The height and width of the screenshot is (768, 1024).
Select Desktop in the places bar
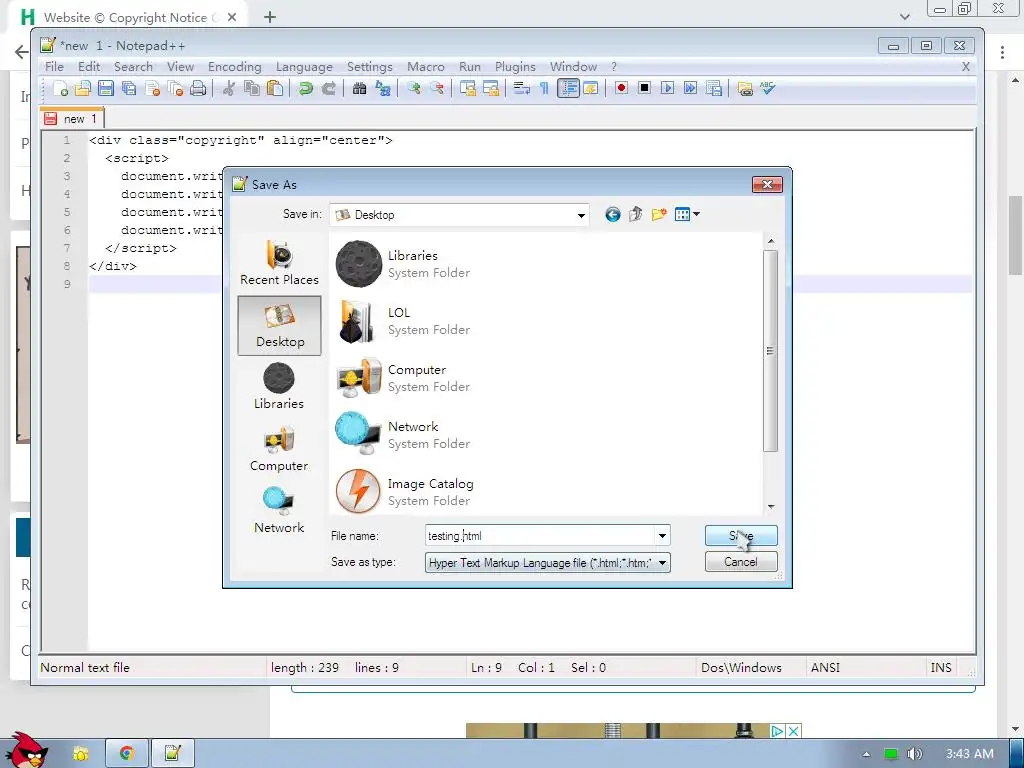coord(280,325)
